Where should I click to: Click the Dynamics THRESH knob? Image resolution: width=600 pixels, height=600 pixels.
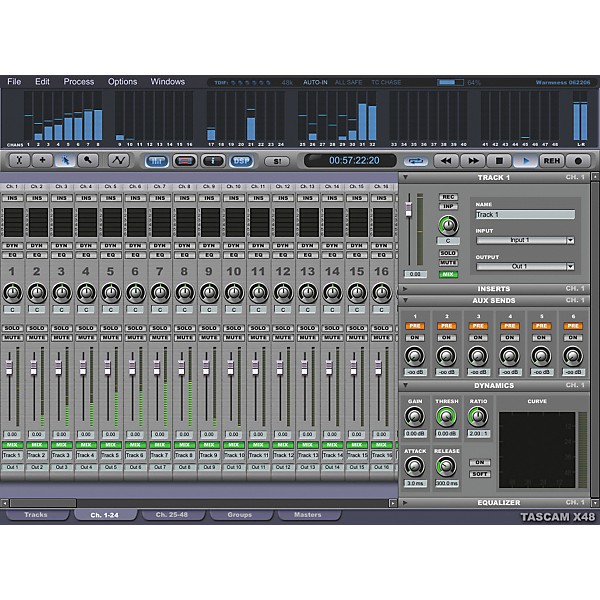[x=446, y=417]
